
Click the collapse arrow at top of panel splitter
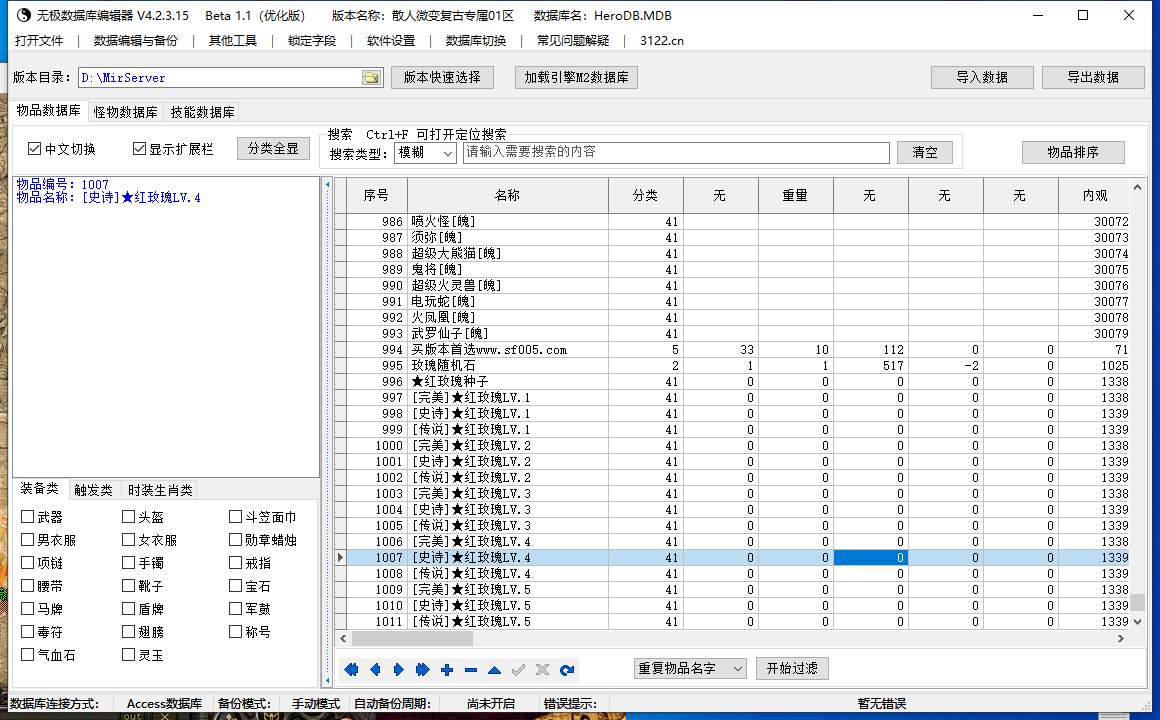(328, 184)
